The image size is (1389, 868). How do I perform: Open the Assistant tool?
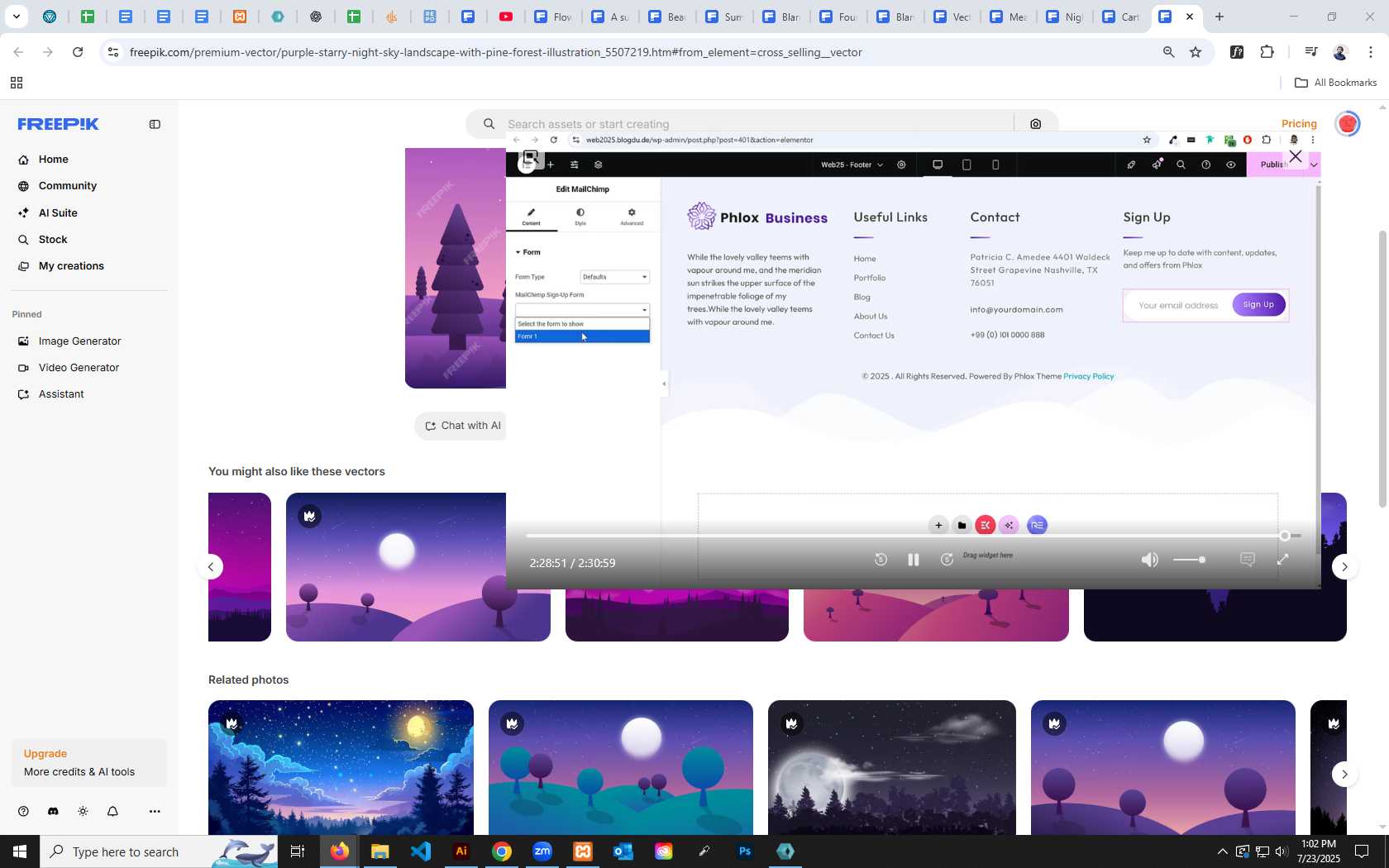[61, 393]
